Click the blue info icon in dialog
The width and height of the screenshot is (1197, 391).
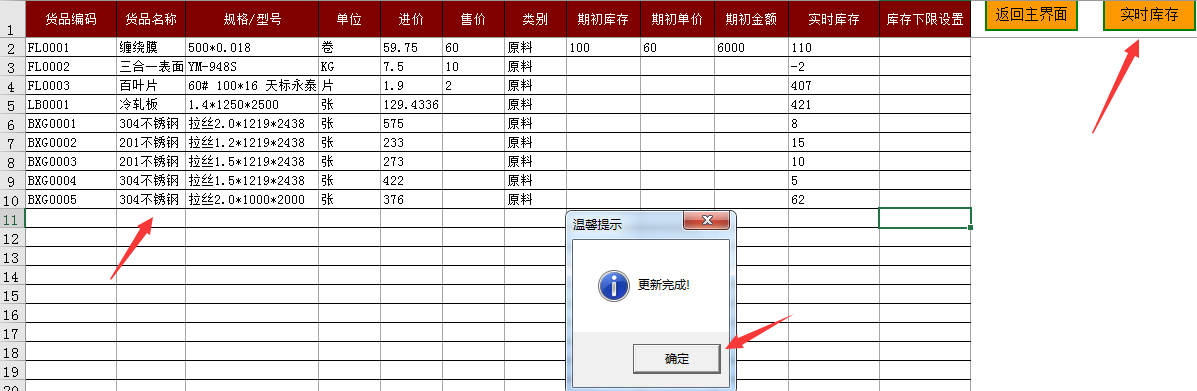click(615, 286)
